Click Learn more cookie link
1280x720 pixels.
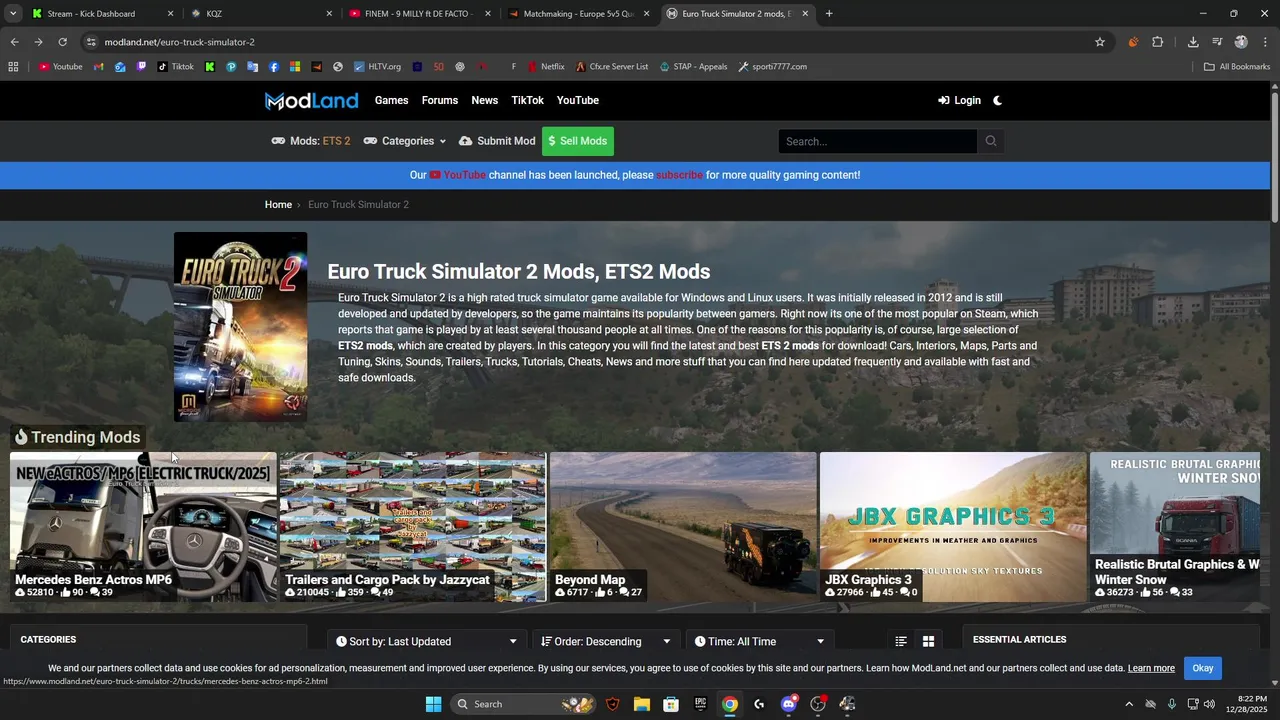[x=1151, y=668]
